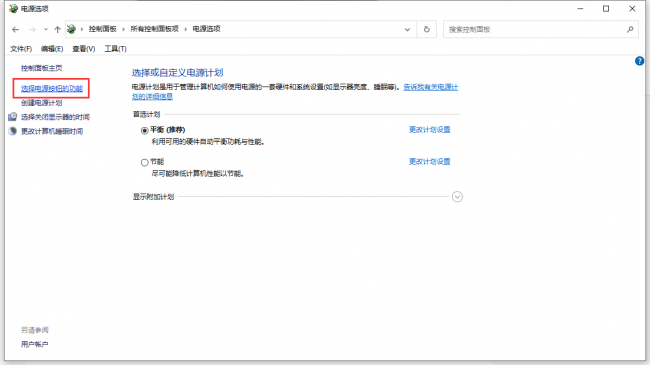The width and height of the screenshot is (650, 365).
Task: Click the search magnifier icon
Action: click(630, 29)
